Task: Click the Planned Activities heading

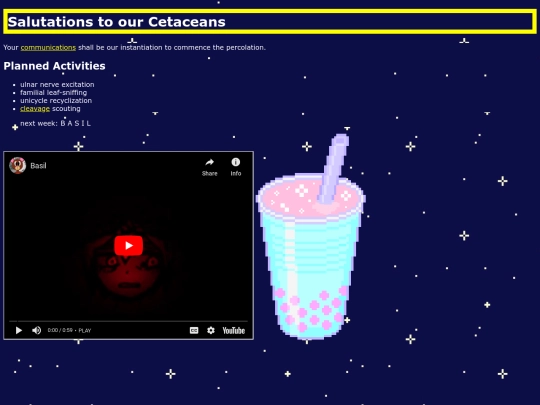Action: (x=54, y=66)
